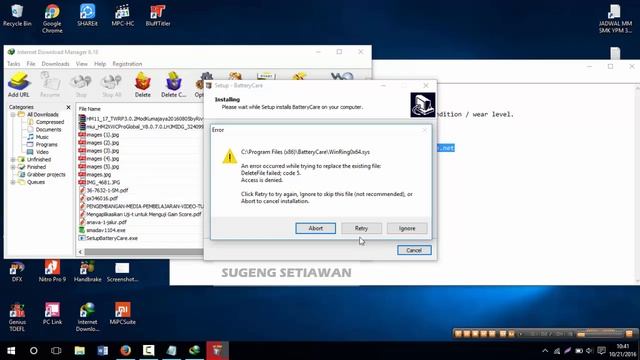Select the Music category
This screenshot has height=360, width=640.
pos(42,137)
